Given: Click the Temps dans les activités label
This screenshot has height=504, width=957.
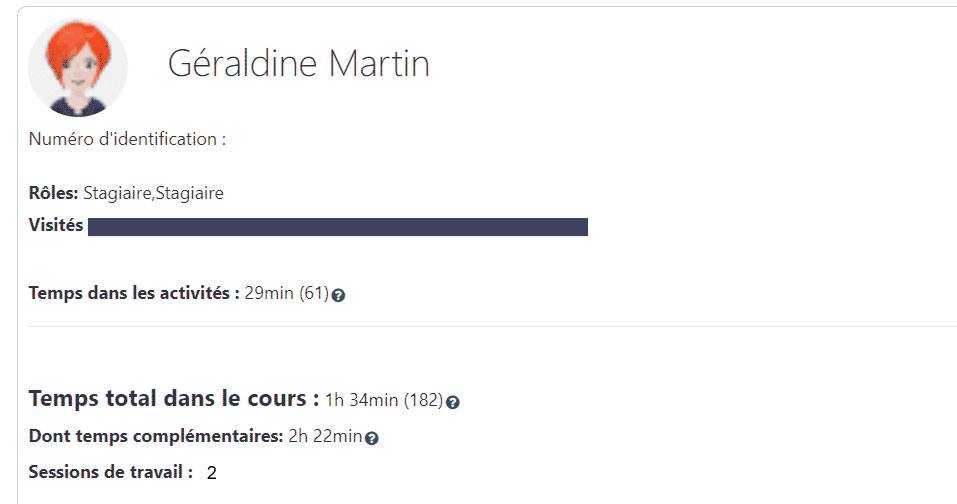Looking at the screenshot, I should (134, 294).
